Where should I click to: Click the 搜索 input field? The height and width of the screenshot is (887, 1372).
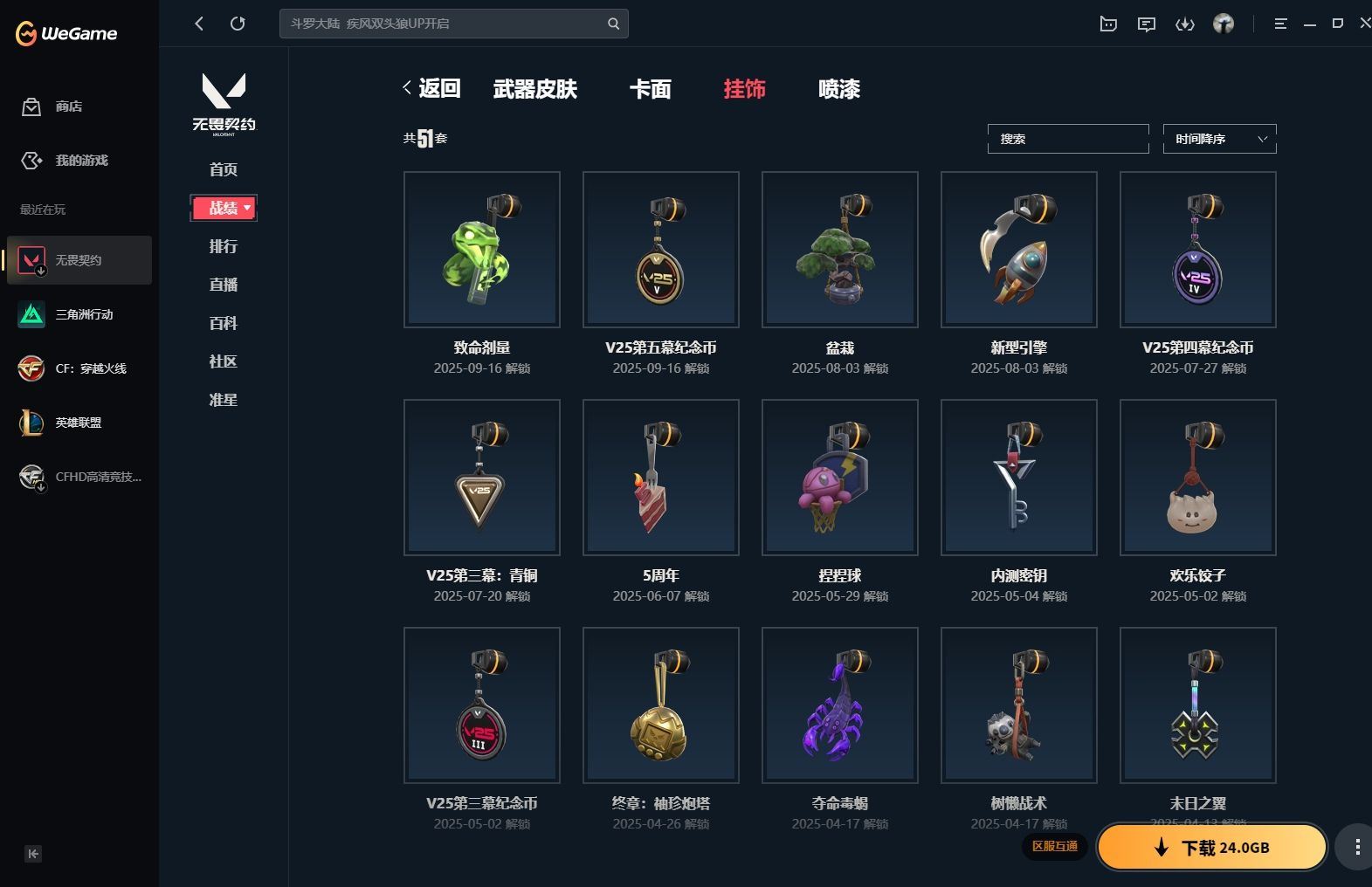tap(1068, 139)
